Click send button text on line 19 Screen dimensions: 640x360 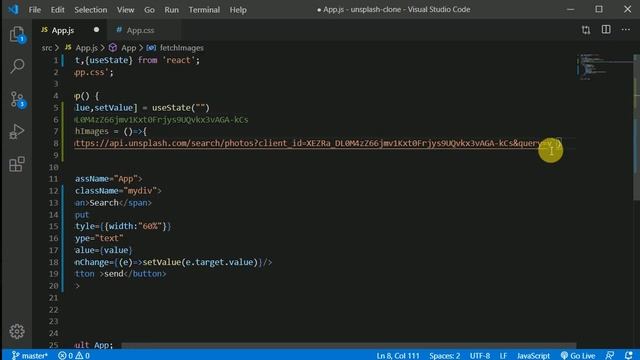pos(114,274)
